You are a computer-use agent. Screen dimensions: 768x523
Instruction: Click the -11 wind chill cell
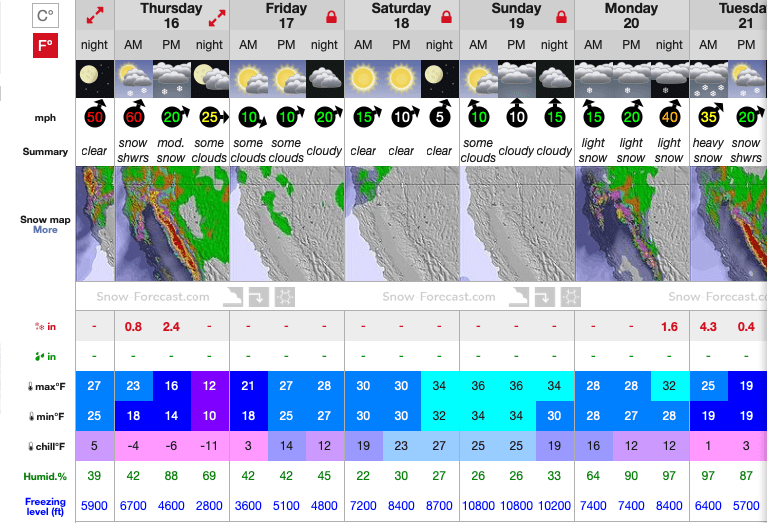pyautogui.click(x=210, y=446)
